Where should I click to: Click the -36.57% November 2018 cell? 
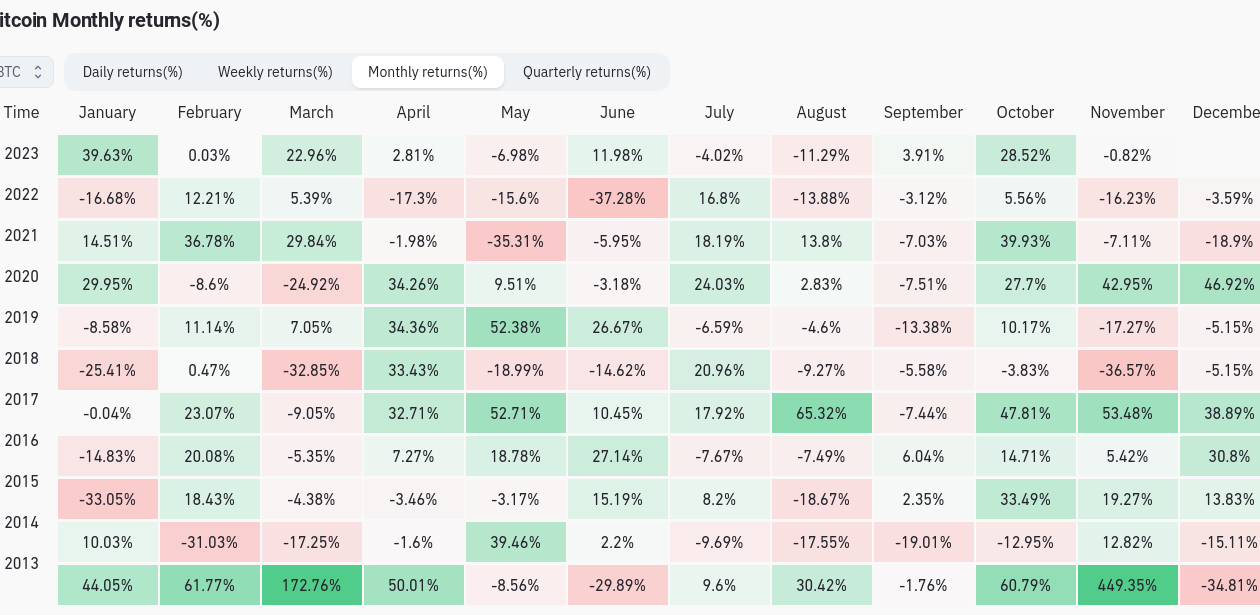[1127, 370]
